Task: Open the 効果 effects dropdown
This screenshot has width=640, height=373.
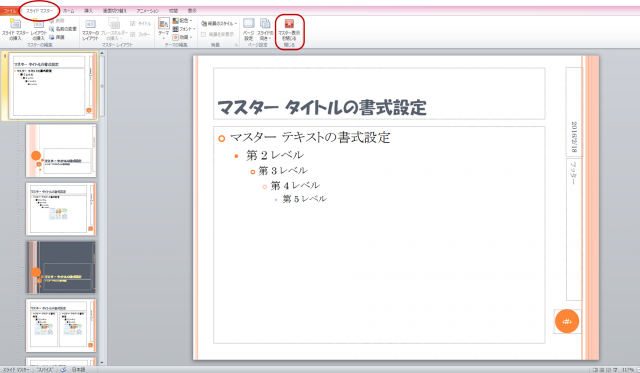Action: (x=182, y=37)
